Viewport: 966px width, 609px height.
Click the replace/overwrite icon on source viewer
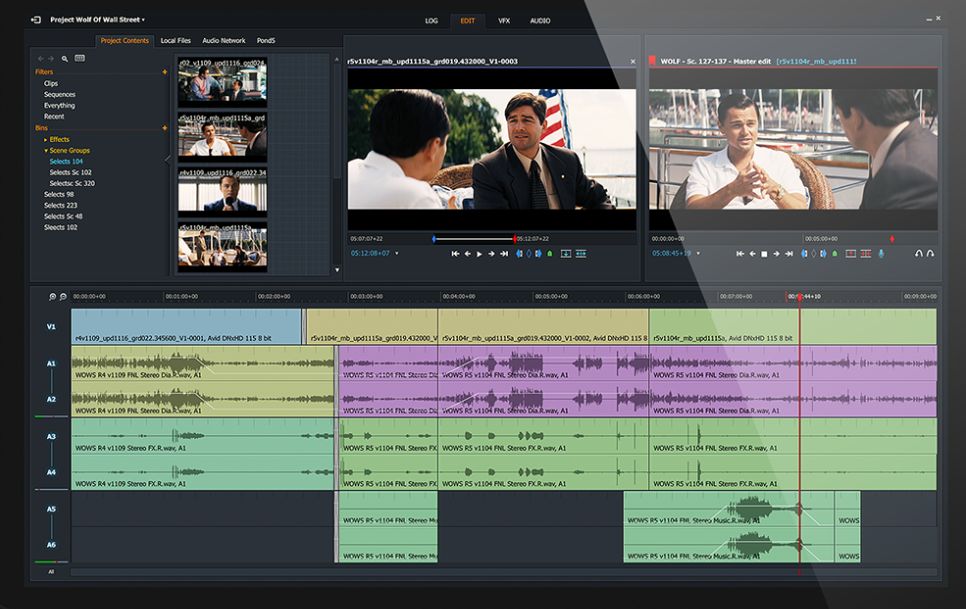pos(566,254)
